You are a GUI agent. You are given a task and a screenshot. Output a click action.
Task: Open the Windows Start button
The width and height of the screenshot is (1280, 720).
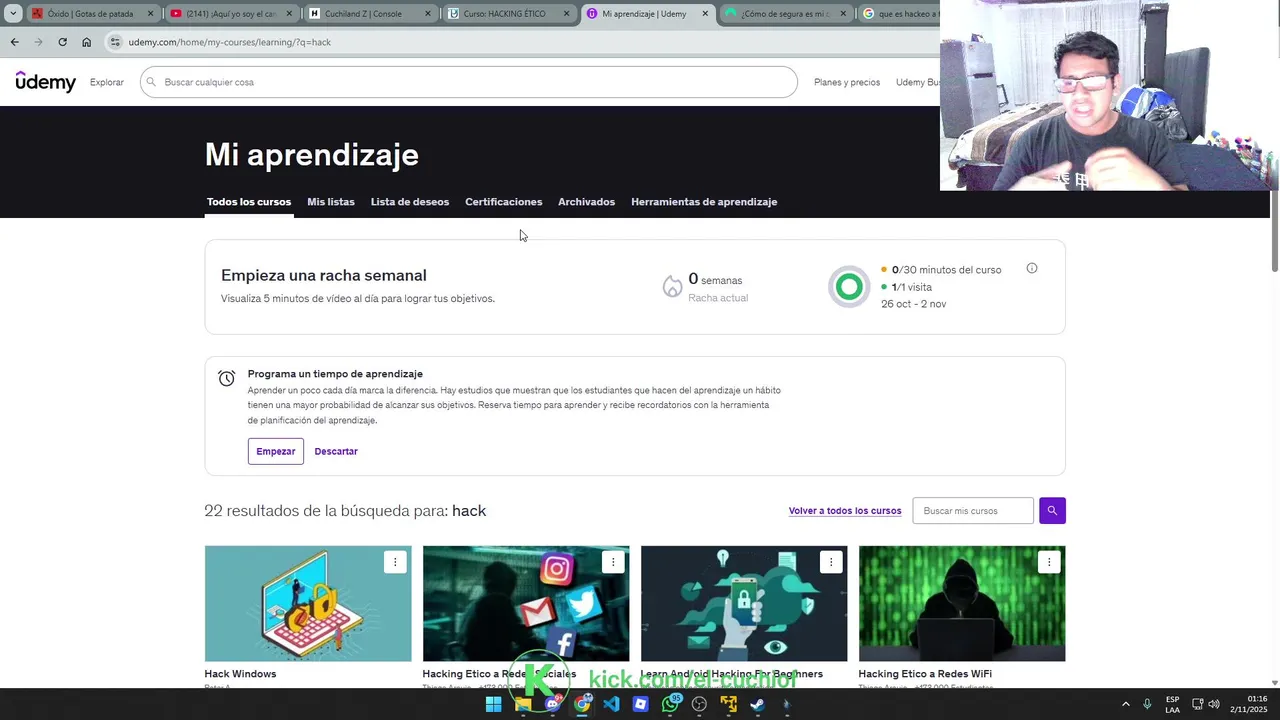point(493,704)
